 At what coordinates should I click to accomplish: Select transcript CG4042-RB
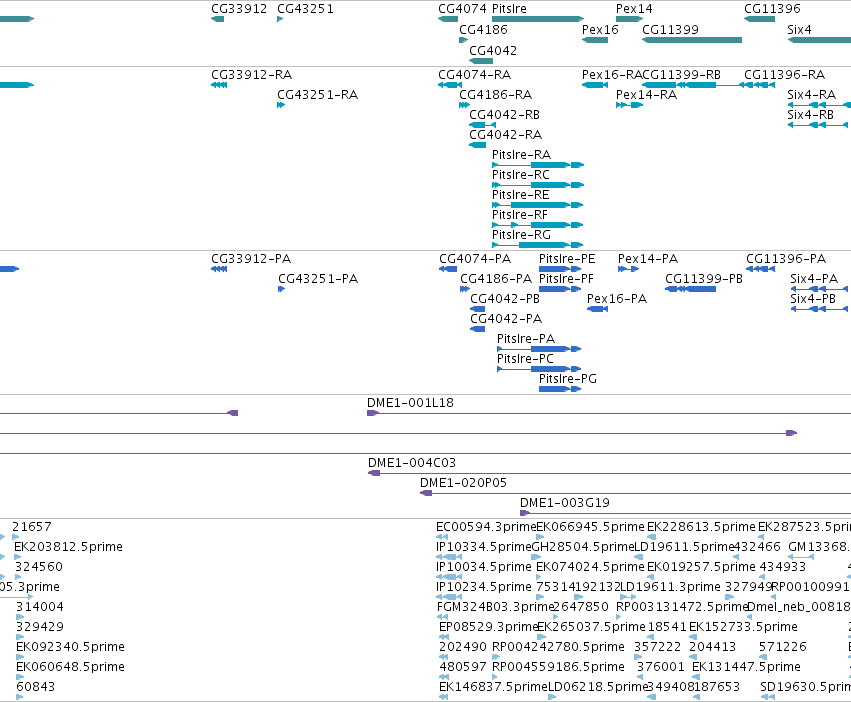point(482,125)
